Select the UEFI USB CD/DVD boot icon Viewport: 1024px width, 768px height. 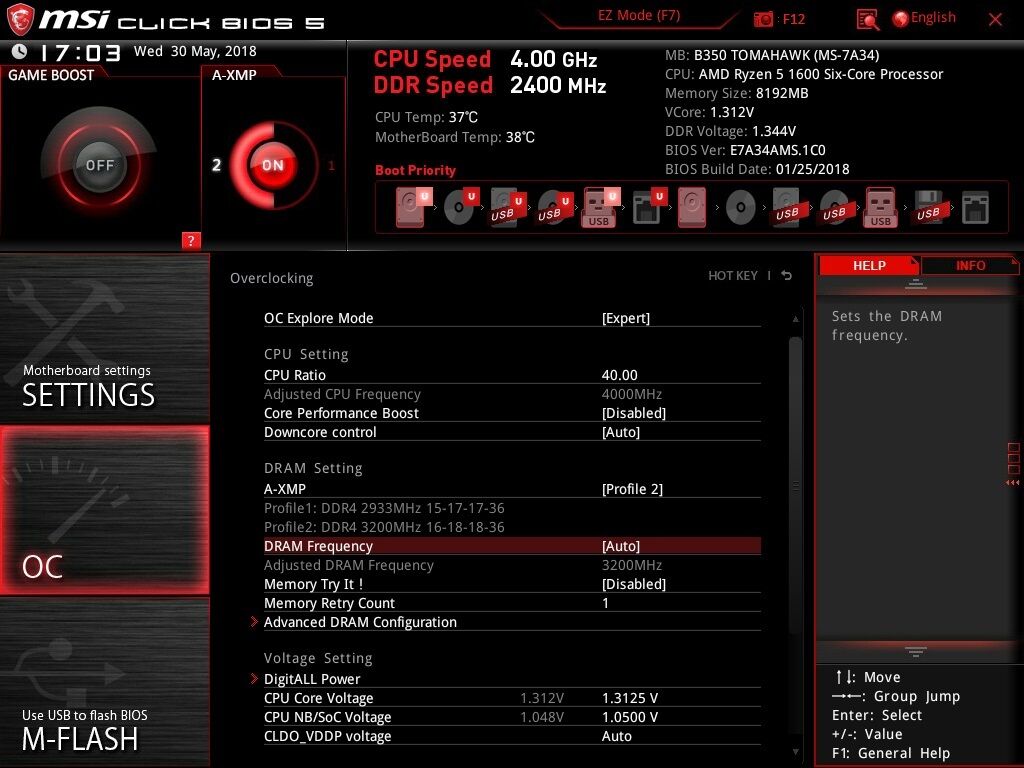point(554,207)
